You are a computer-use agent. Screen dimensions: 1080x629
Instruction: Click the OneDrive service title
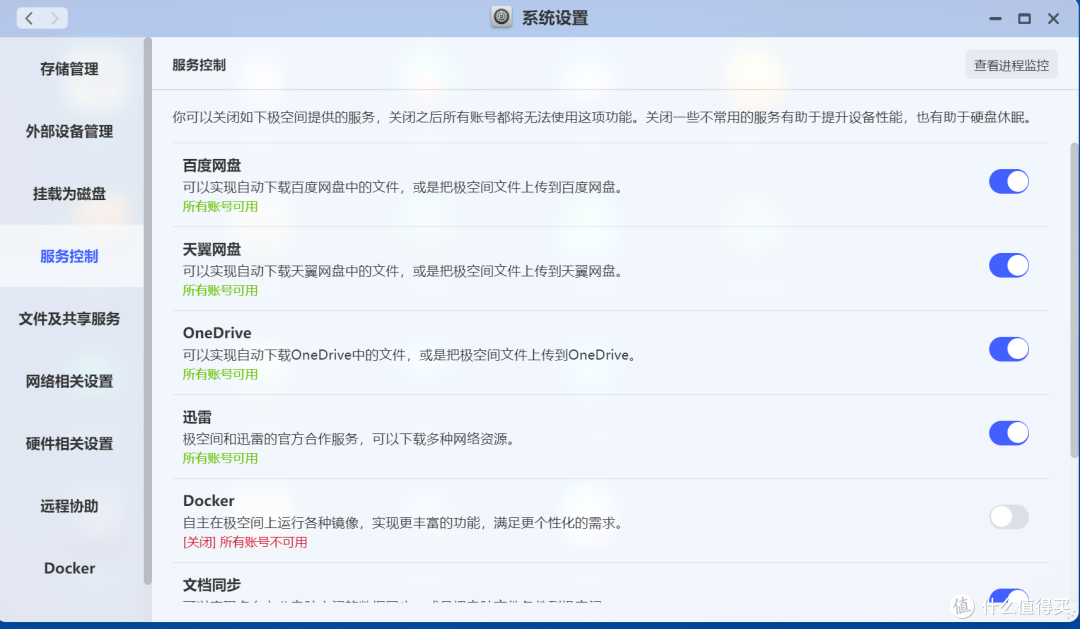pyautogui.click(x=217, y=333)
